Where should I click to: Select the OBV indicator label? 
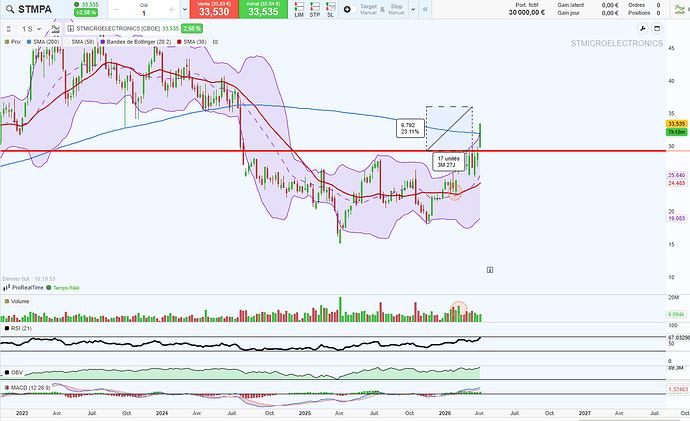[14, 373]
